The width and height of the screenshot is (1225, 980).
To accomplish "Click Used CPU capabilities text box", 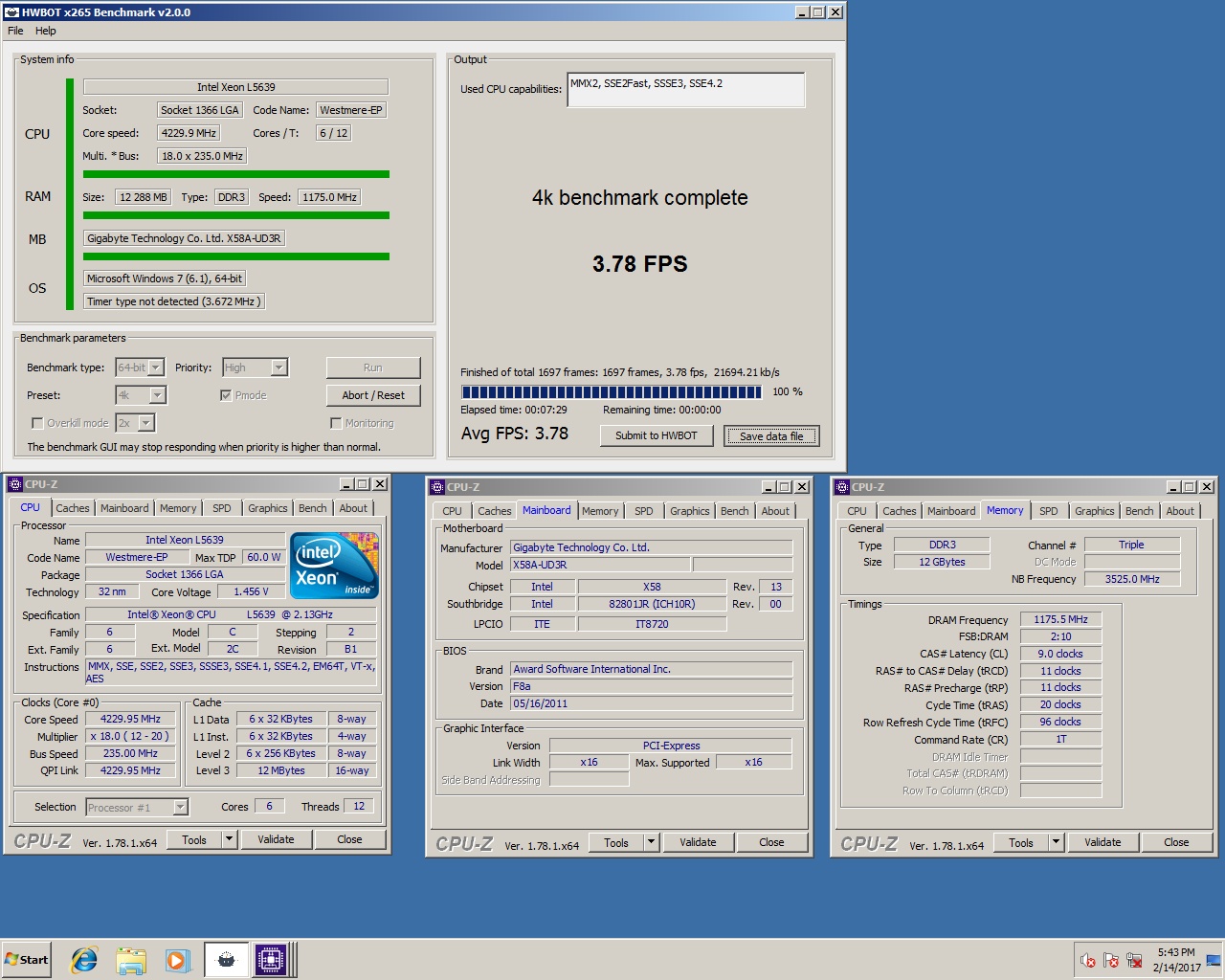I will [x=685, y=90].
